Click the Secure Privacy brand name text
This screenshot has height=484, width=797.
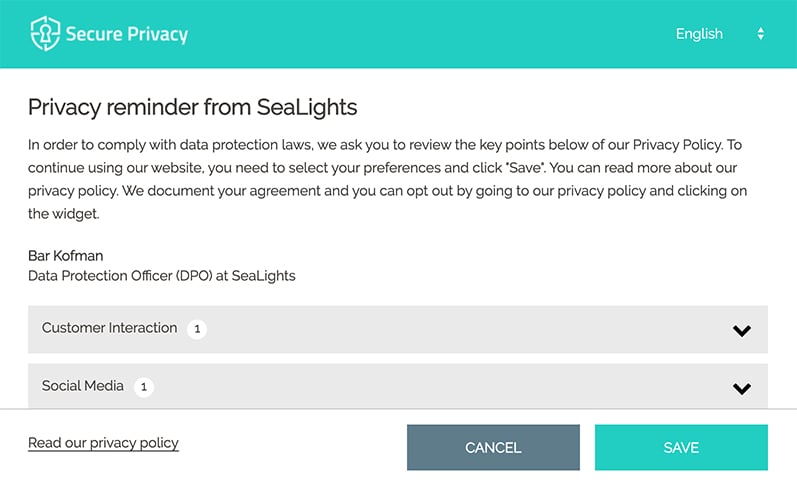(127, 34)
